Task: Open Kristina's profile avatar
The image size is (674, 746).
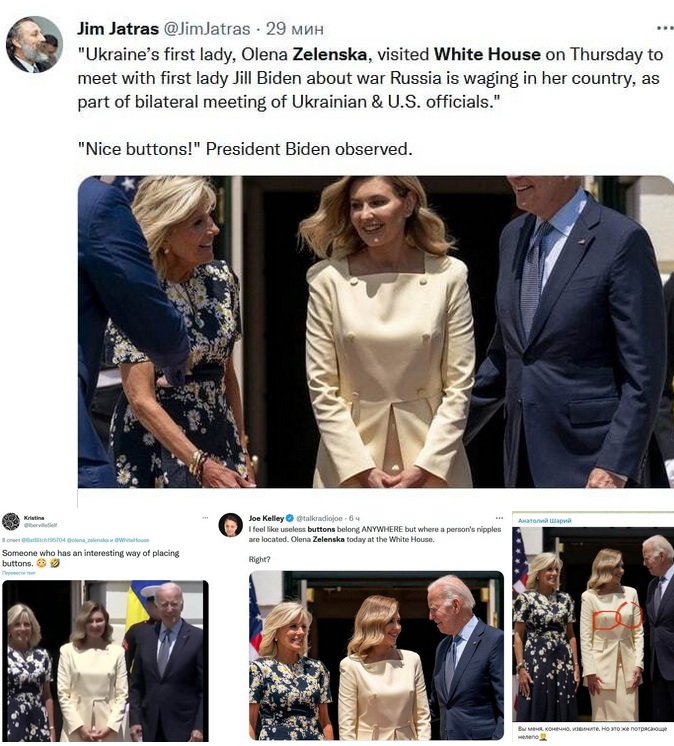Action: [x=10, y=521]
